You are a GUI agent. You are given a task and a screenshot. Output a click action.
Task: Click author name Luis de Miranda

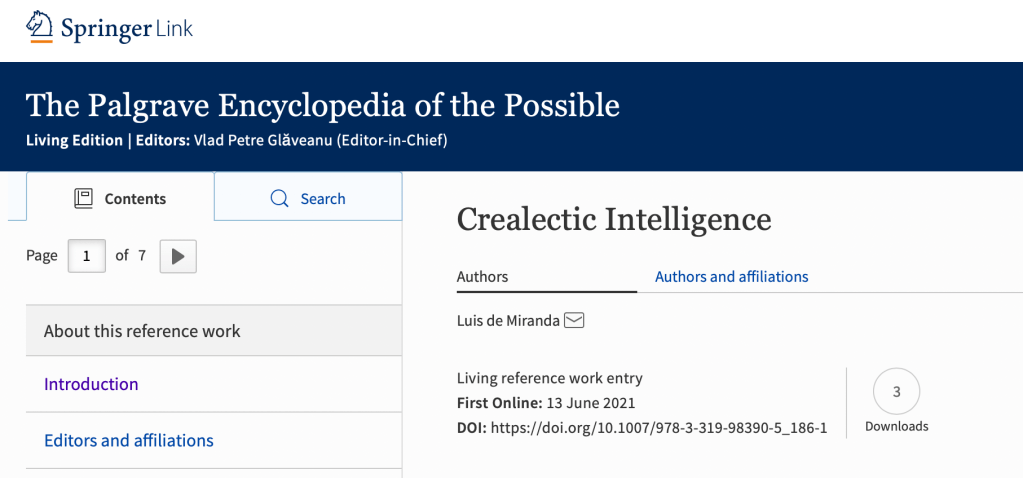coord(507,320)
